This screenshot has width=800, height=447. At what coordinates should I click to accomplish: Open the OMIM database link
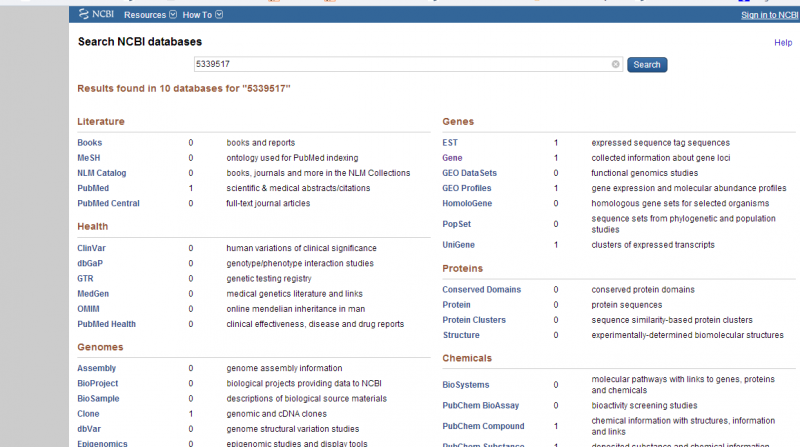click(88, 309)
